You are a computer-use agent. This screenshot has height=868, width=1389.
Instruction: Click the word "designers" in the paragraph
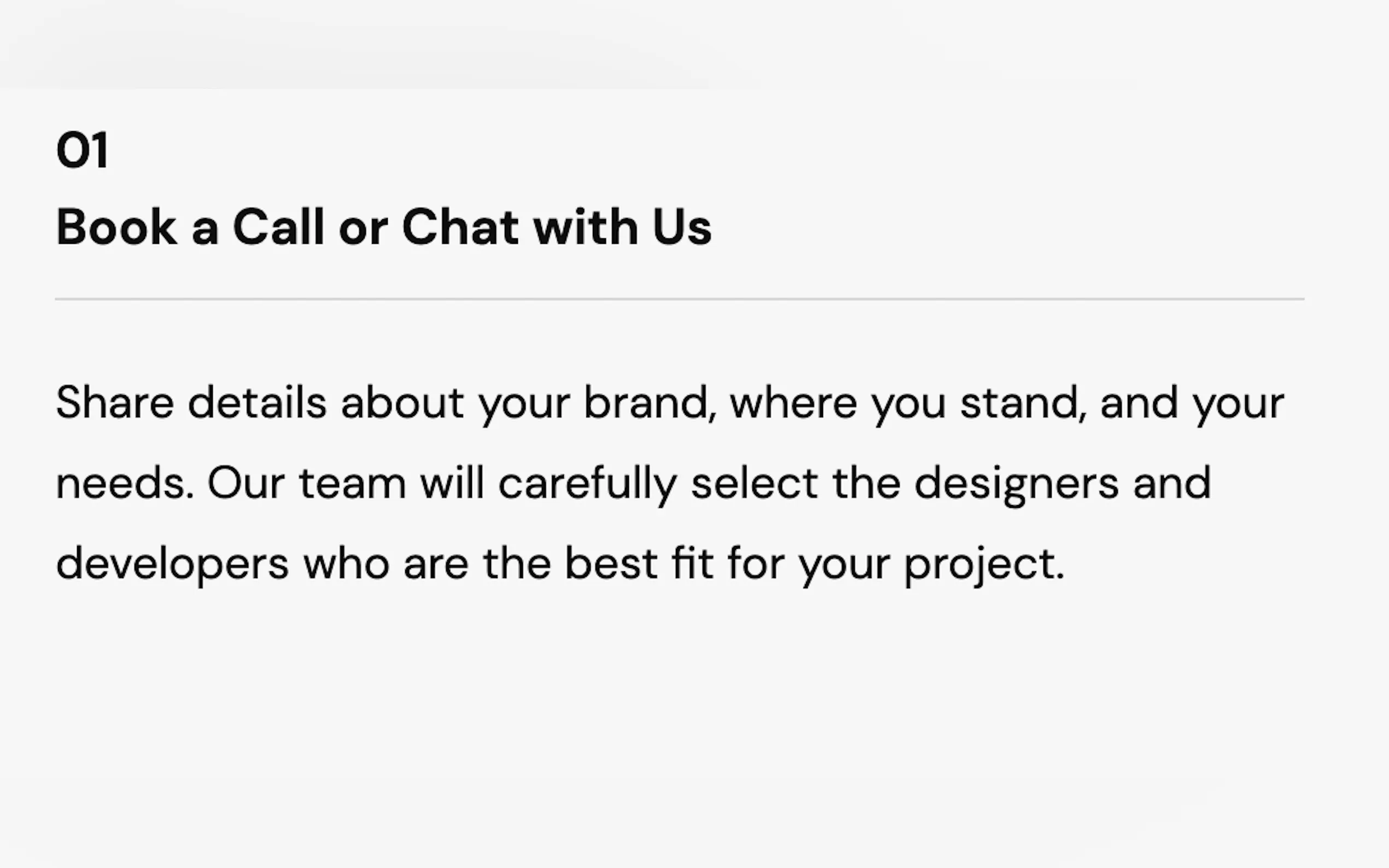1017,483
